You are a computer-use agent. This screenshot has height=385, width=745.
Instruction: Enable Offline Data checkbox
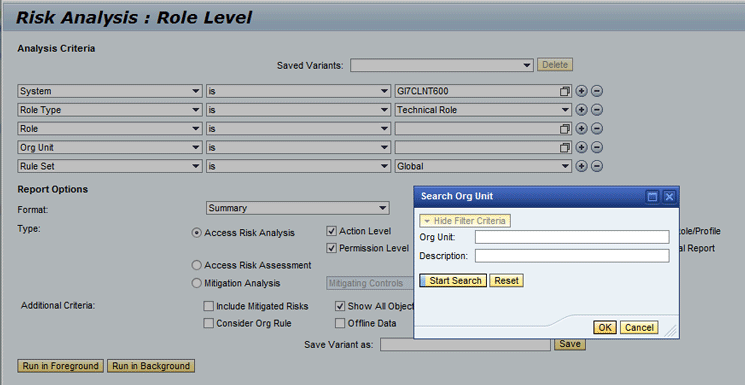coord(340,323)
